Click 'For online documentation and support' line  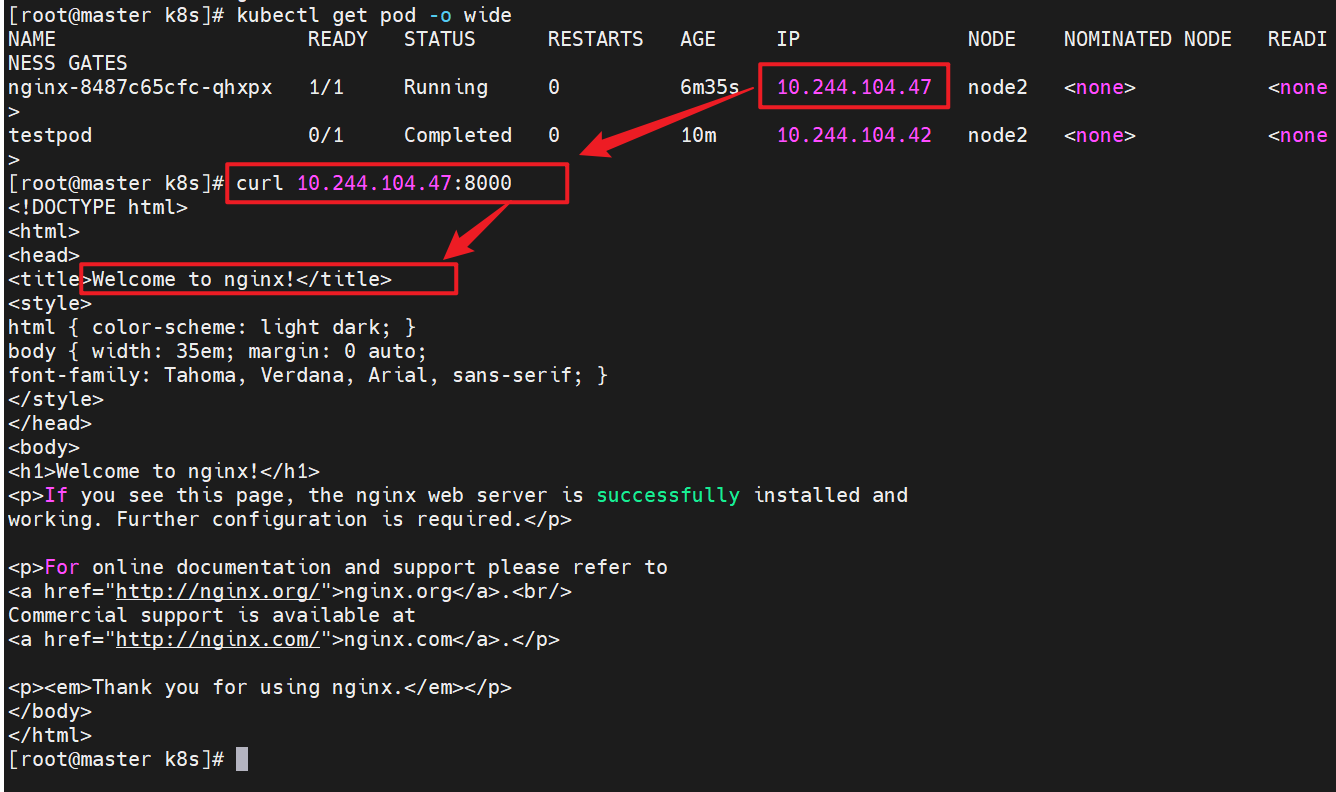[338, 567]
